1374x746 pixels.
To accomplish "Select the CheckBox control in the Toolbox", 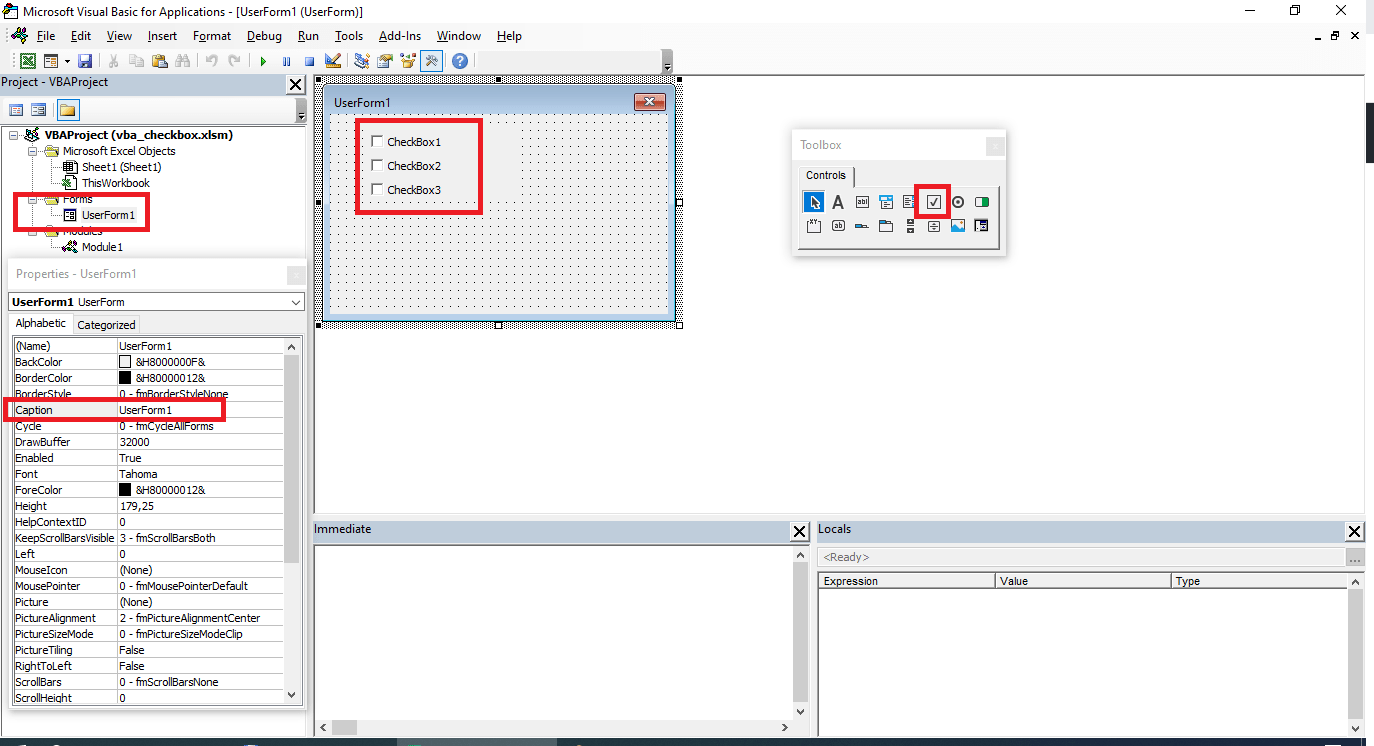I will coord(932,201).
